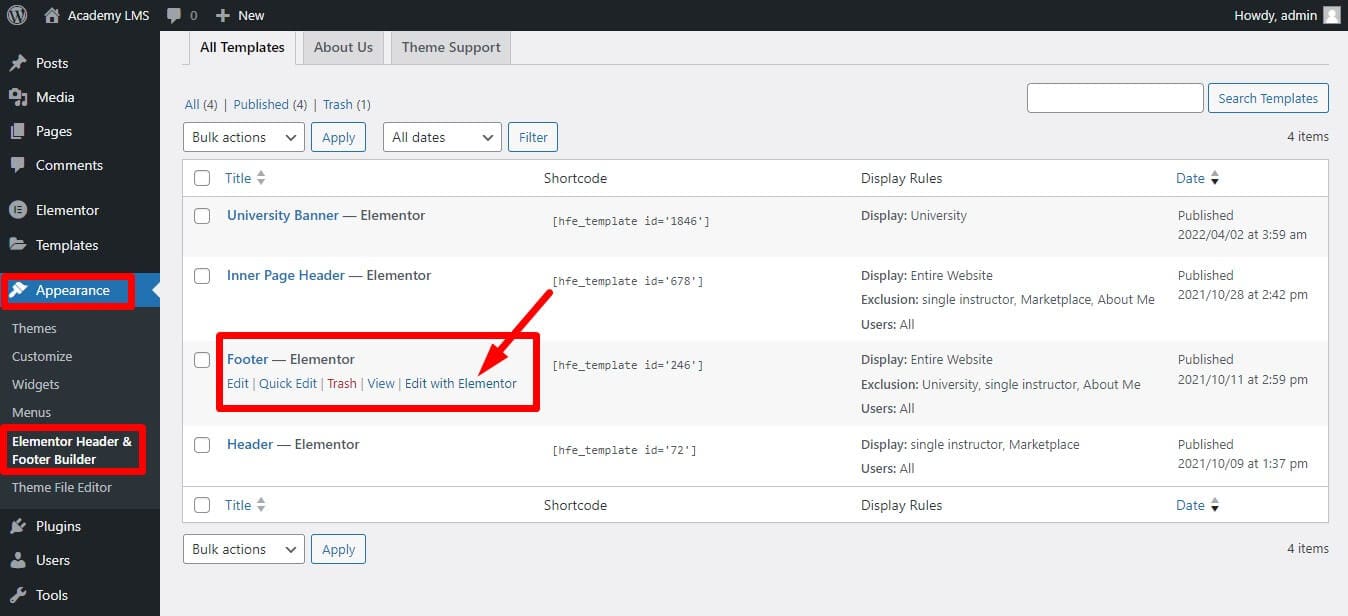Click the template search input field
1348x616 pixels.
click(1115, 98)
